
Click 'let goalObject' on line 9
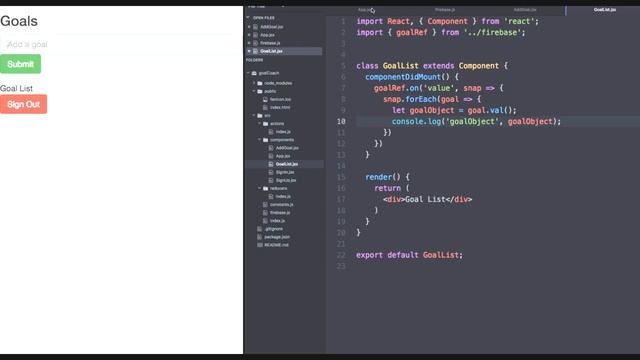pos(423,111)
